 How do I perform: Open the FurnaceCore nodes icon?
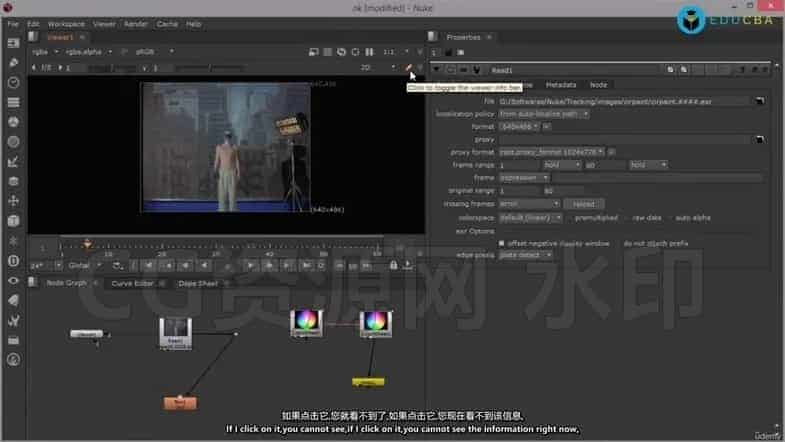coord(14,359)
